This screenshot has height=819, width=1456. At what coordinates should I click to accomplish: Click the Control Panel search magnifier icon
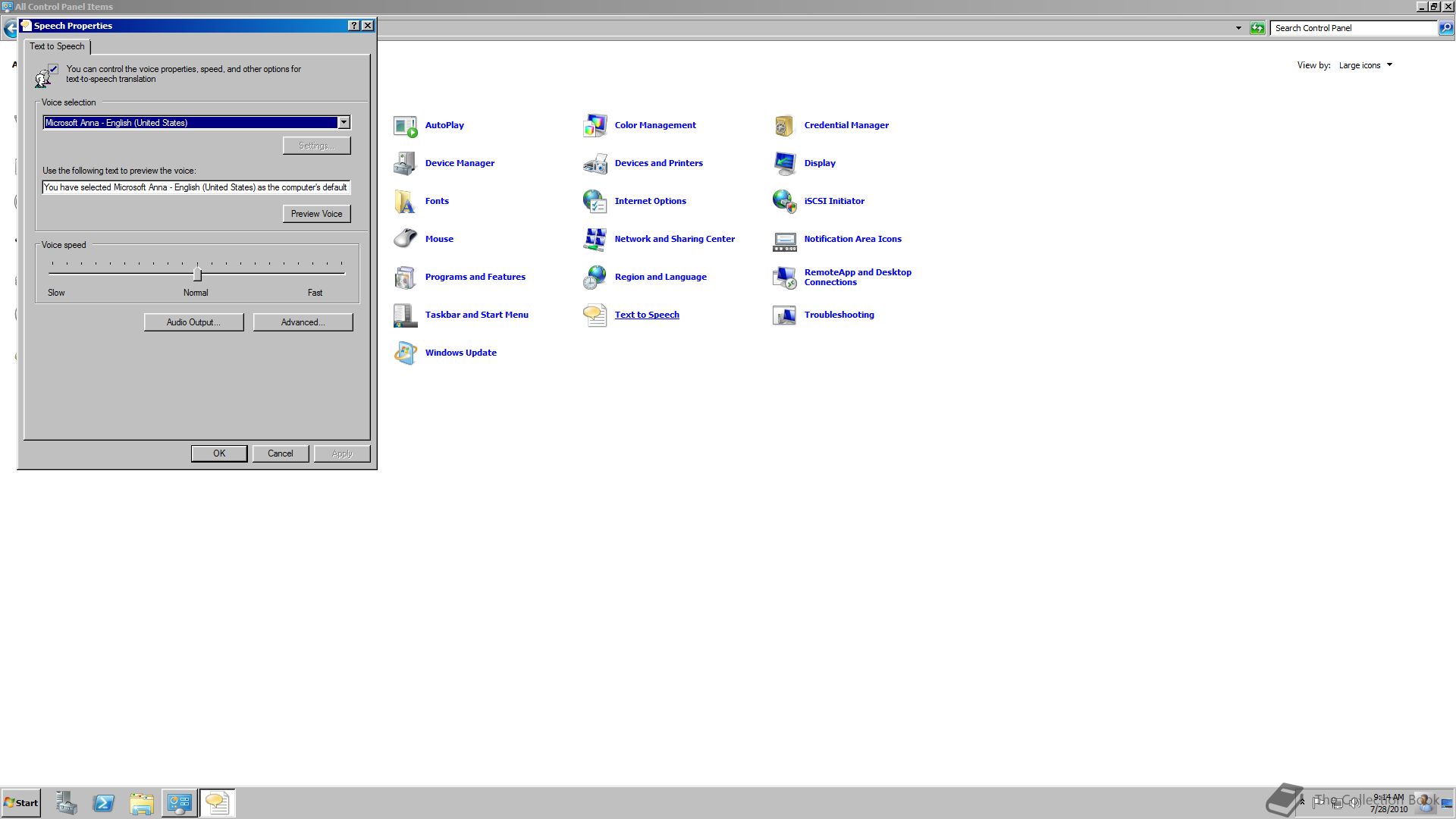pyautogui.click(x=1446, y=28)
